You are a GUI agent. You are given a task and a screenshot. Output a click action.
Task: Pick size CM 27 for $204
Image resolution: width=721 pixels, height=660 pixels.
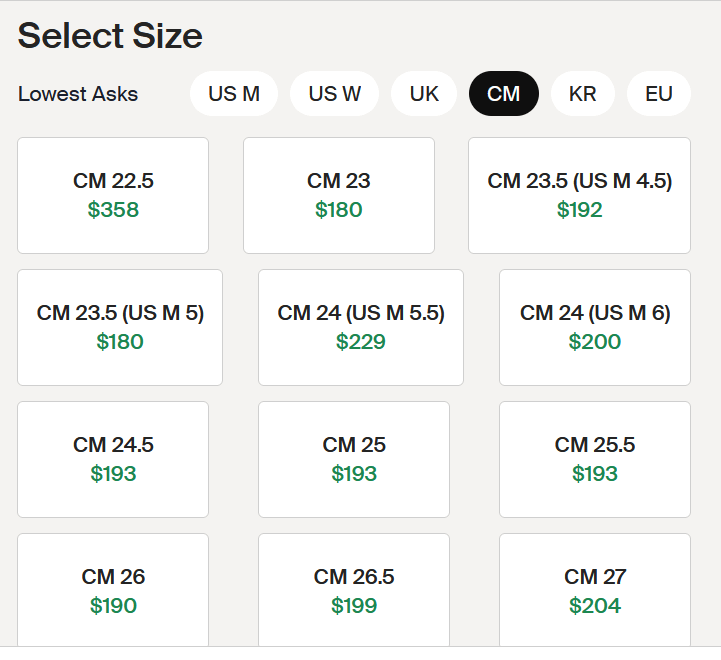595,590
